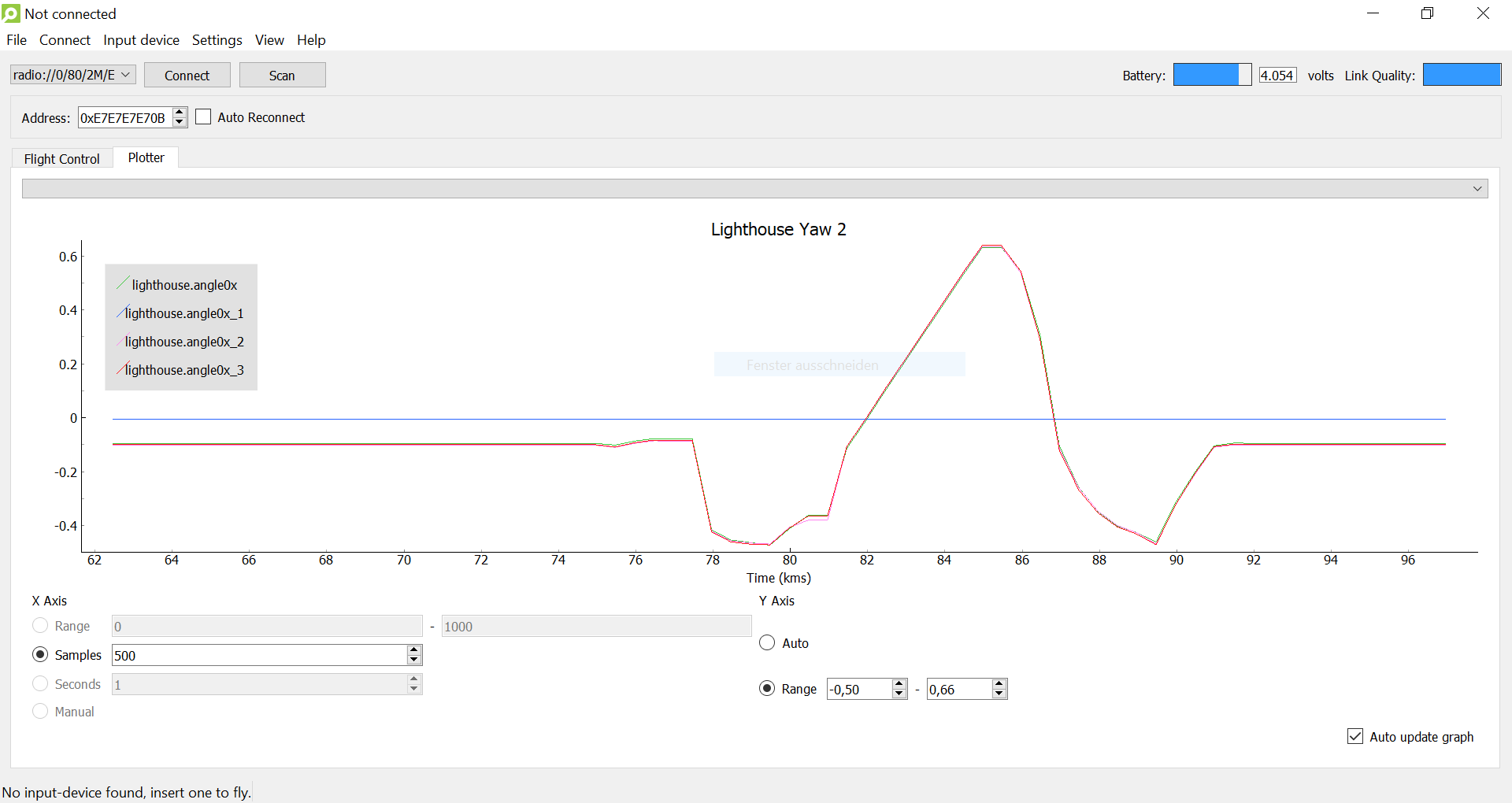Click the red lighthouse.angle0x_3 legend marker
Image resolution: width=1512 pixels, height=803 pixels.
(123, 368)
